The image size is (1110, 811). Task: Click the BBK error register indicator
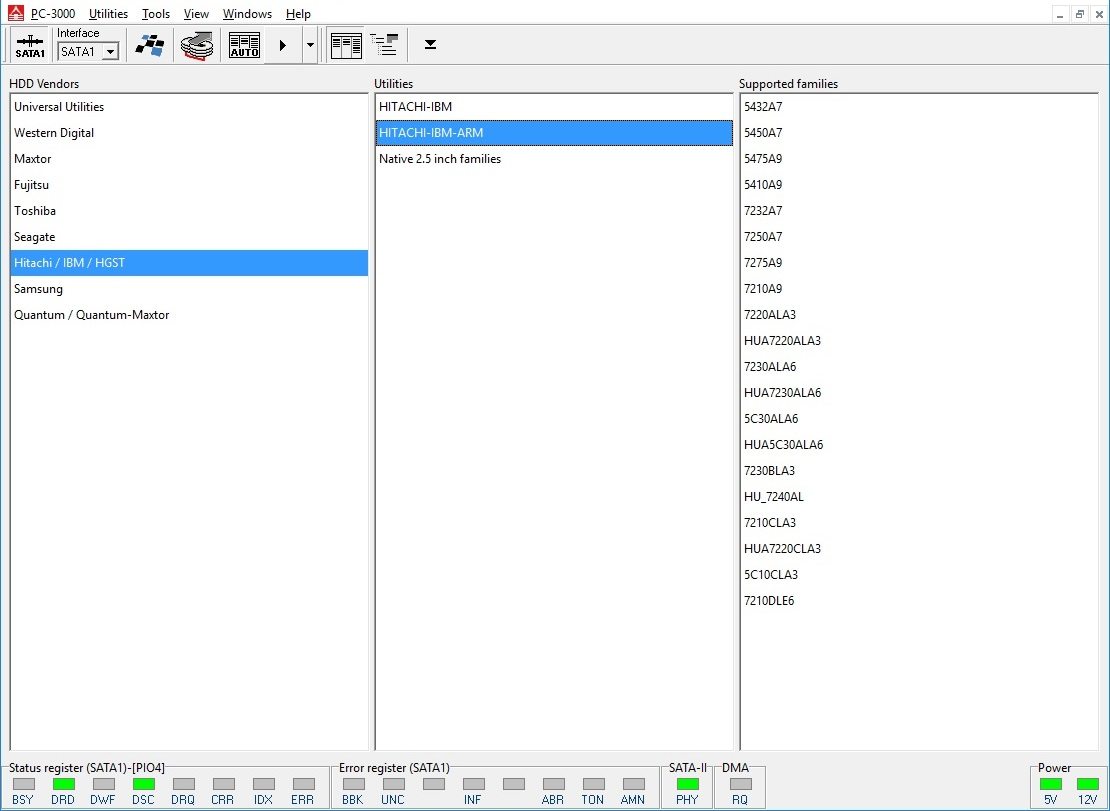[353, 784]
